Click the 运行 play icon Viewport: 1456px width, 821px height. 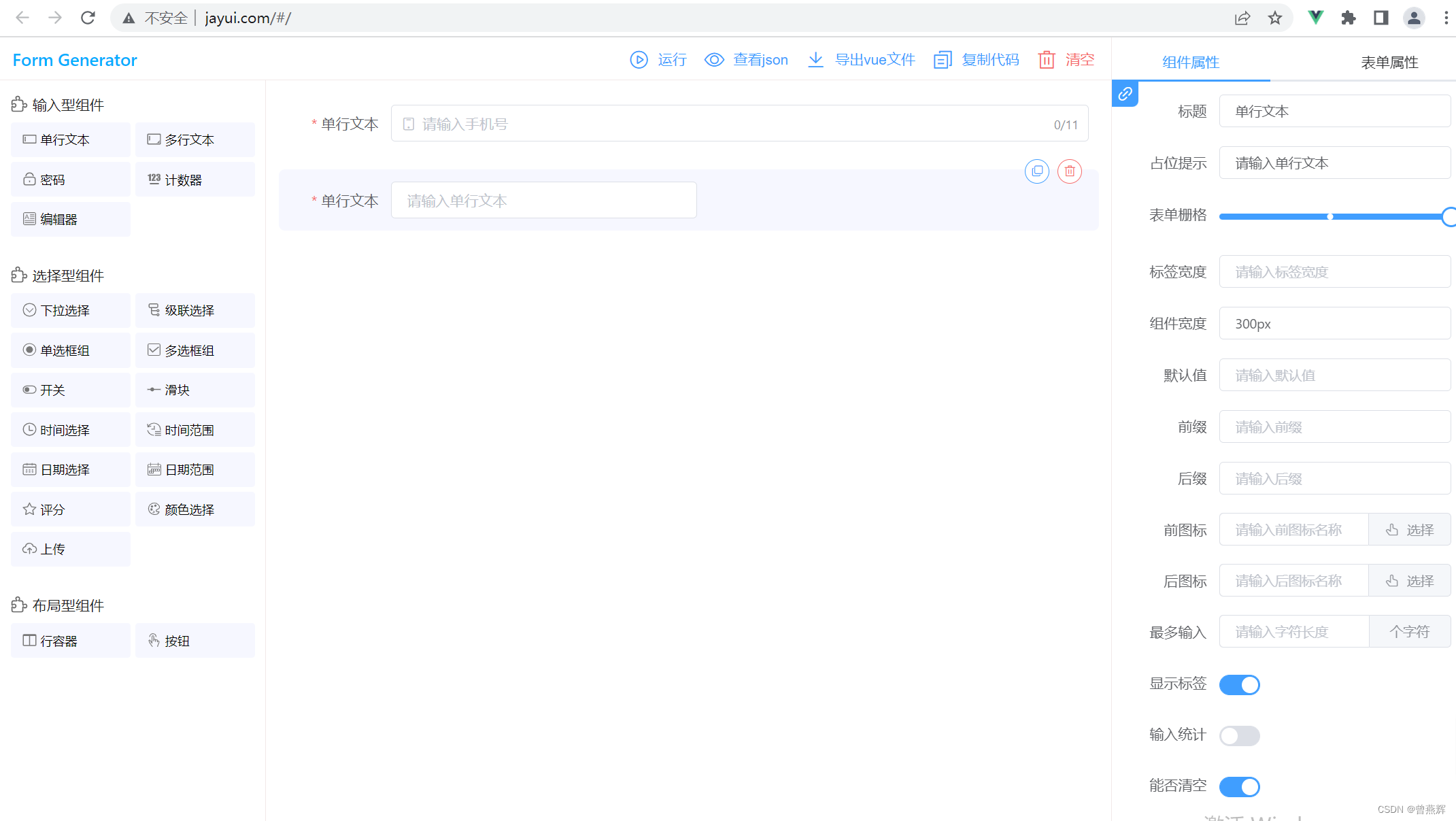pos(639,60)
